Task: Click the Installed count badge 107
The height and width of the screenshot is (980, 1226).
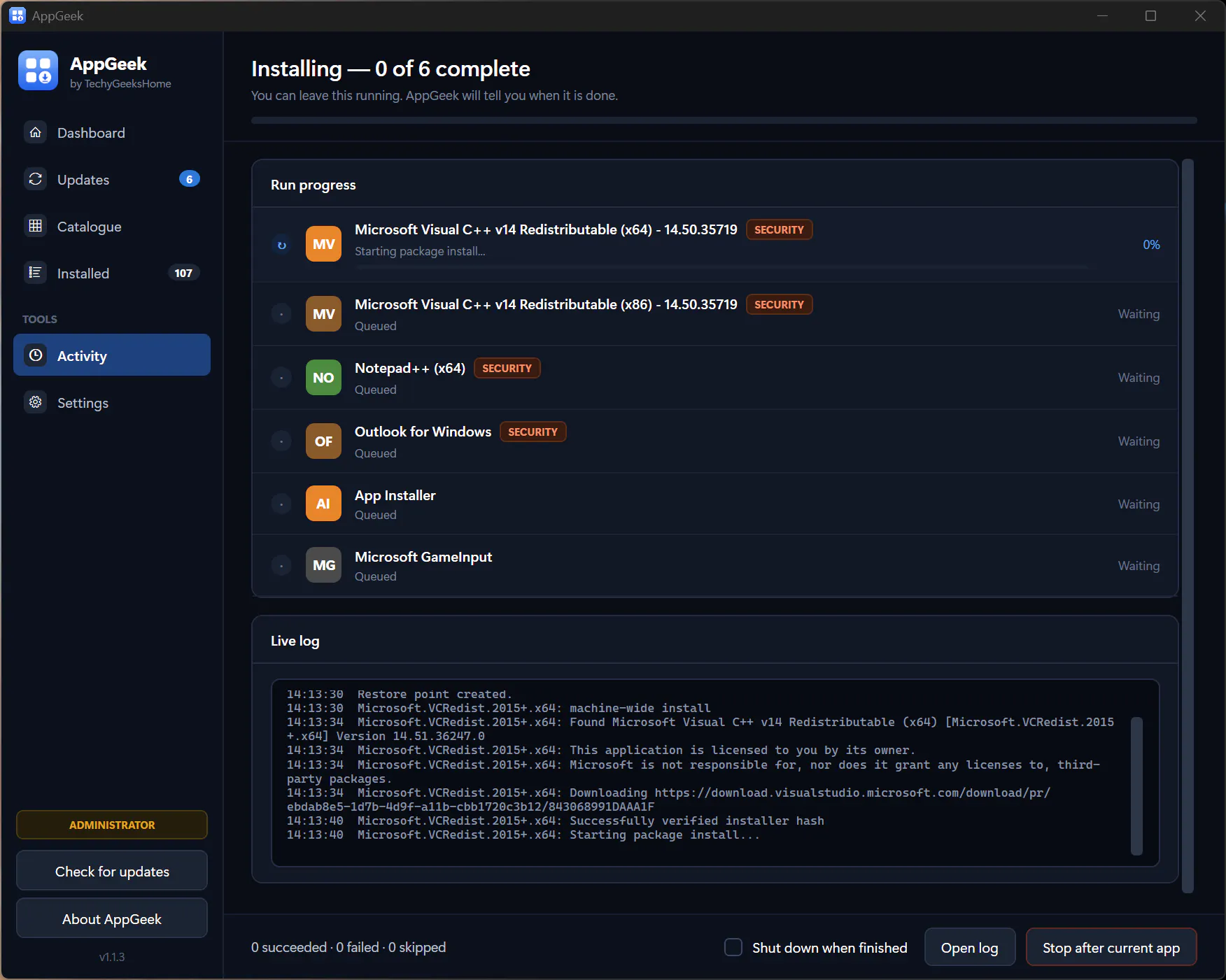Action: click(x=183, y=273)
